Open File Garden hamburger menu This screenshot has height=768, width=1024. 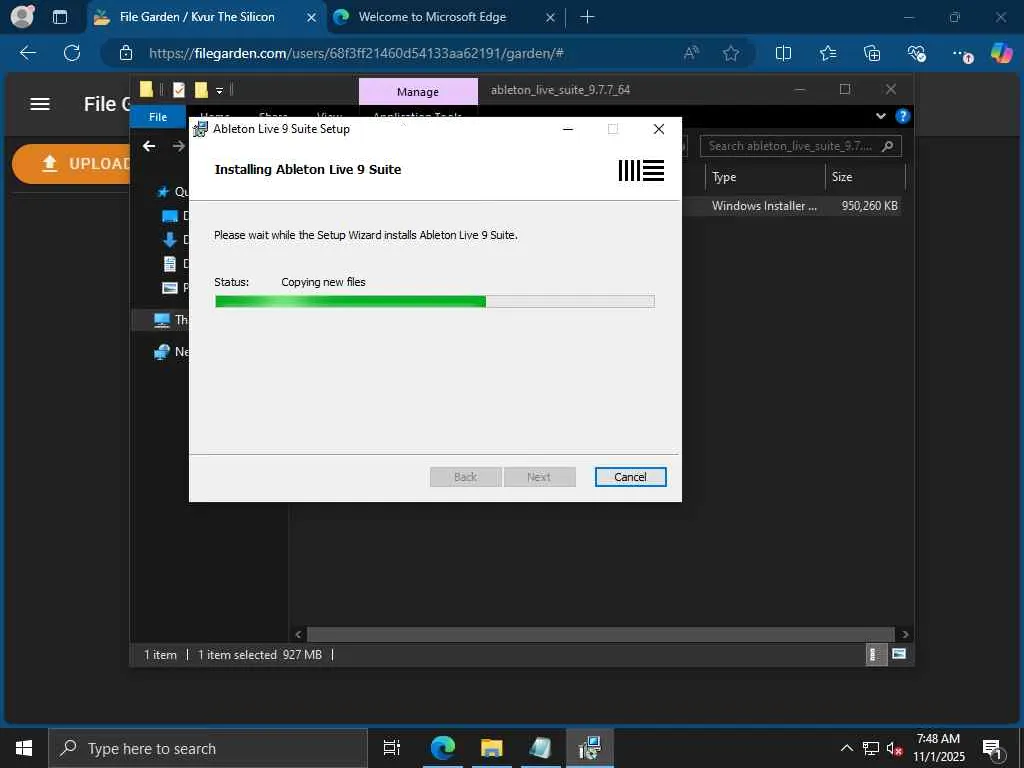tap(40, 104)
